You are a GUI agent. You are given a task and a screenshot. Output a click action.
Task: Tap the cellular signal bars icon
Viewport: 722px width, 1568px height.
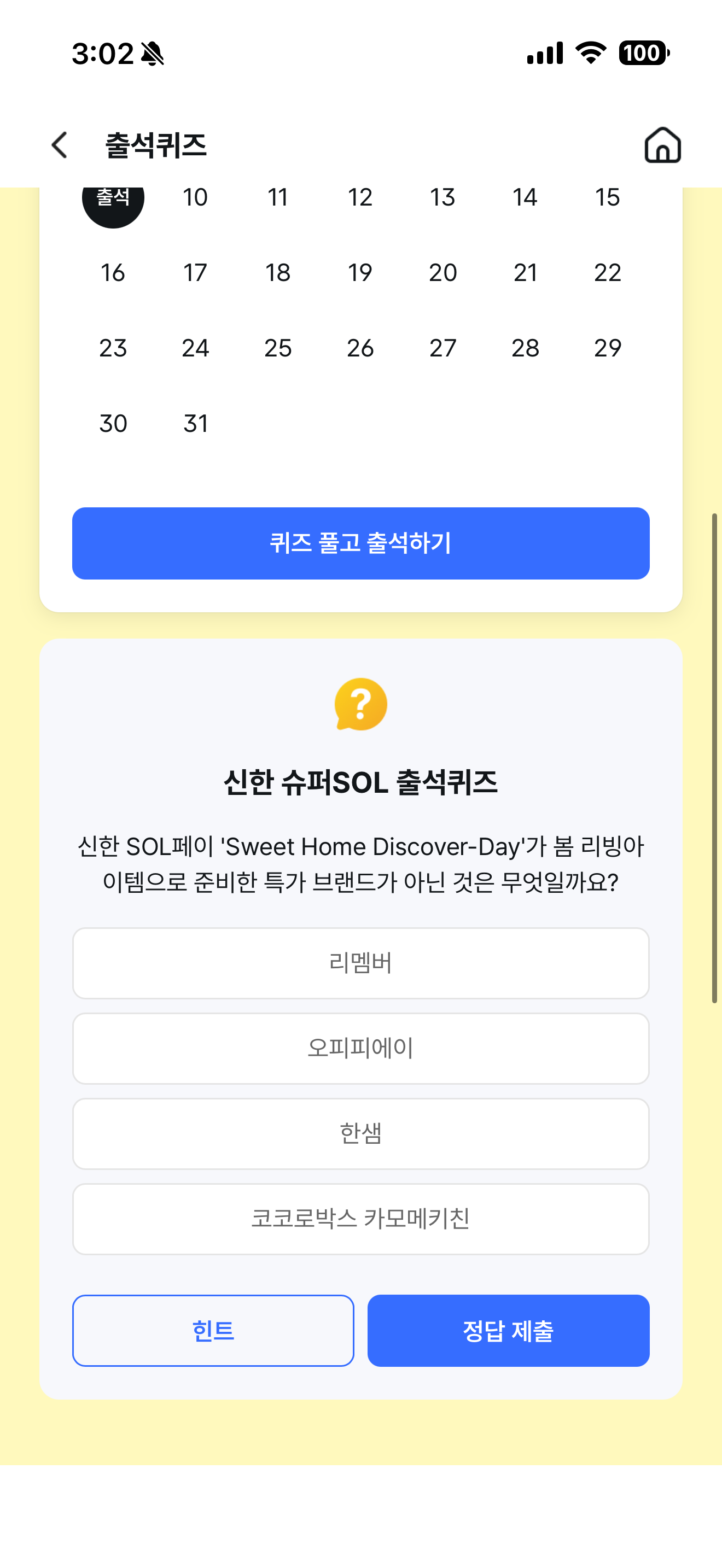coord(545,53)
